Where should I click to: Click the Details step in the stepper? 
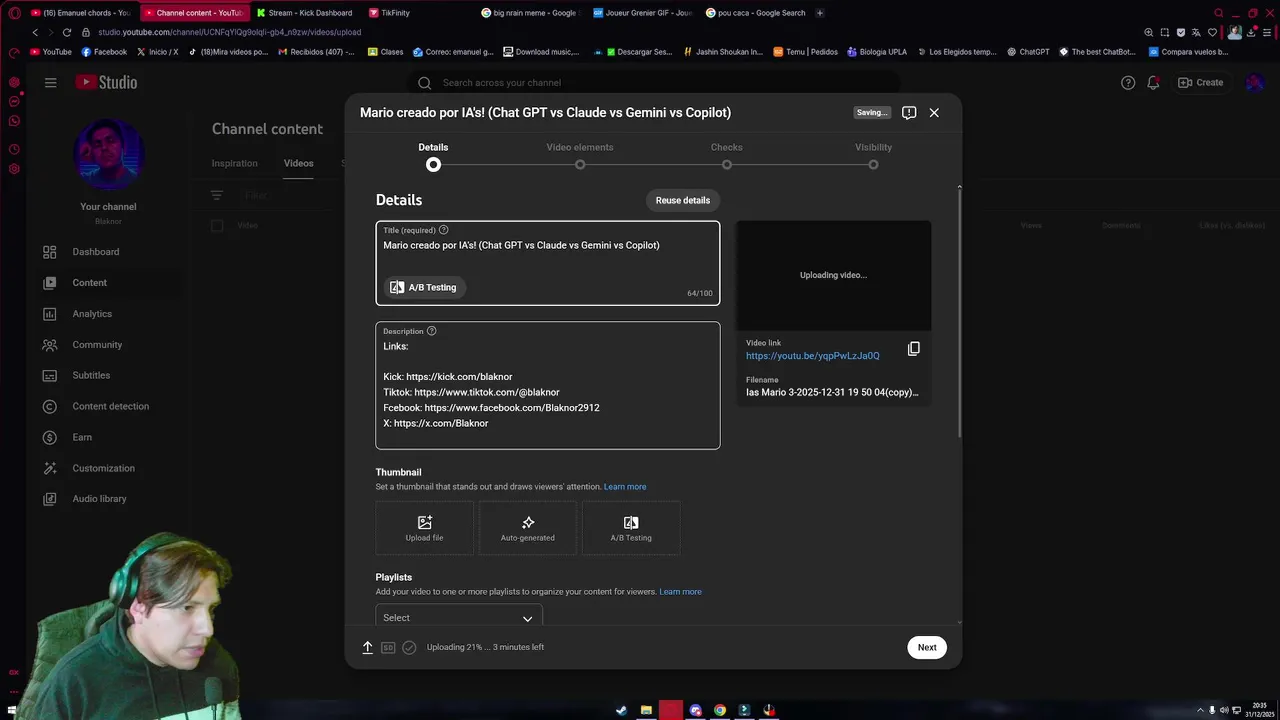(433, 154)
